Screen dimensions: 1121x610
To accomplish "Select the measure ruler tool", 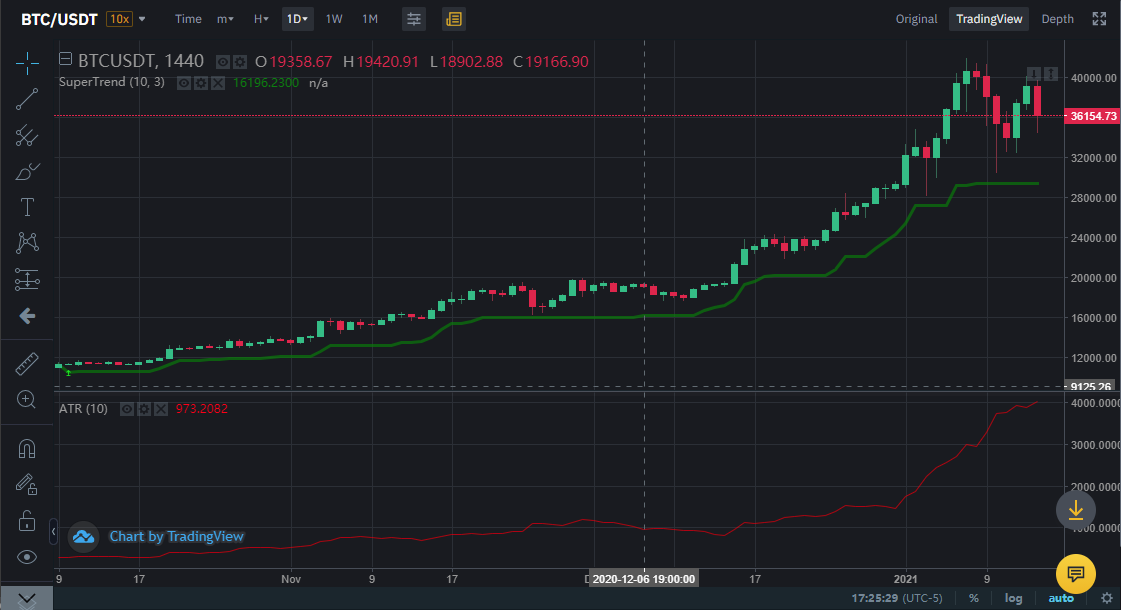I will (27, 362).
